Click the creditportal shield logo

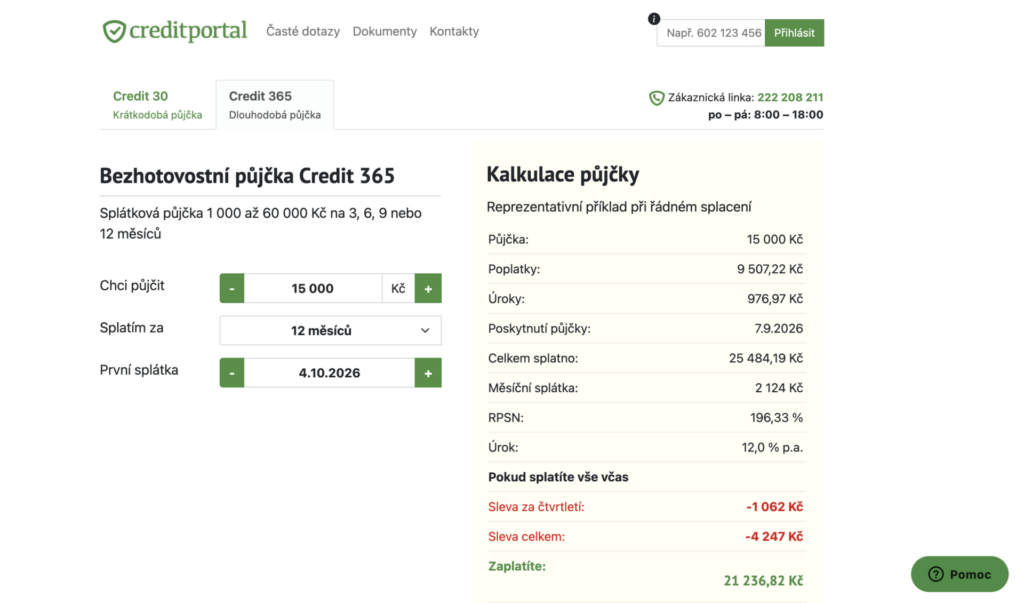click(114, 31)
